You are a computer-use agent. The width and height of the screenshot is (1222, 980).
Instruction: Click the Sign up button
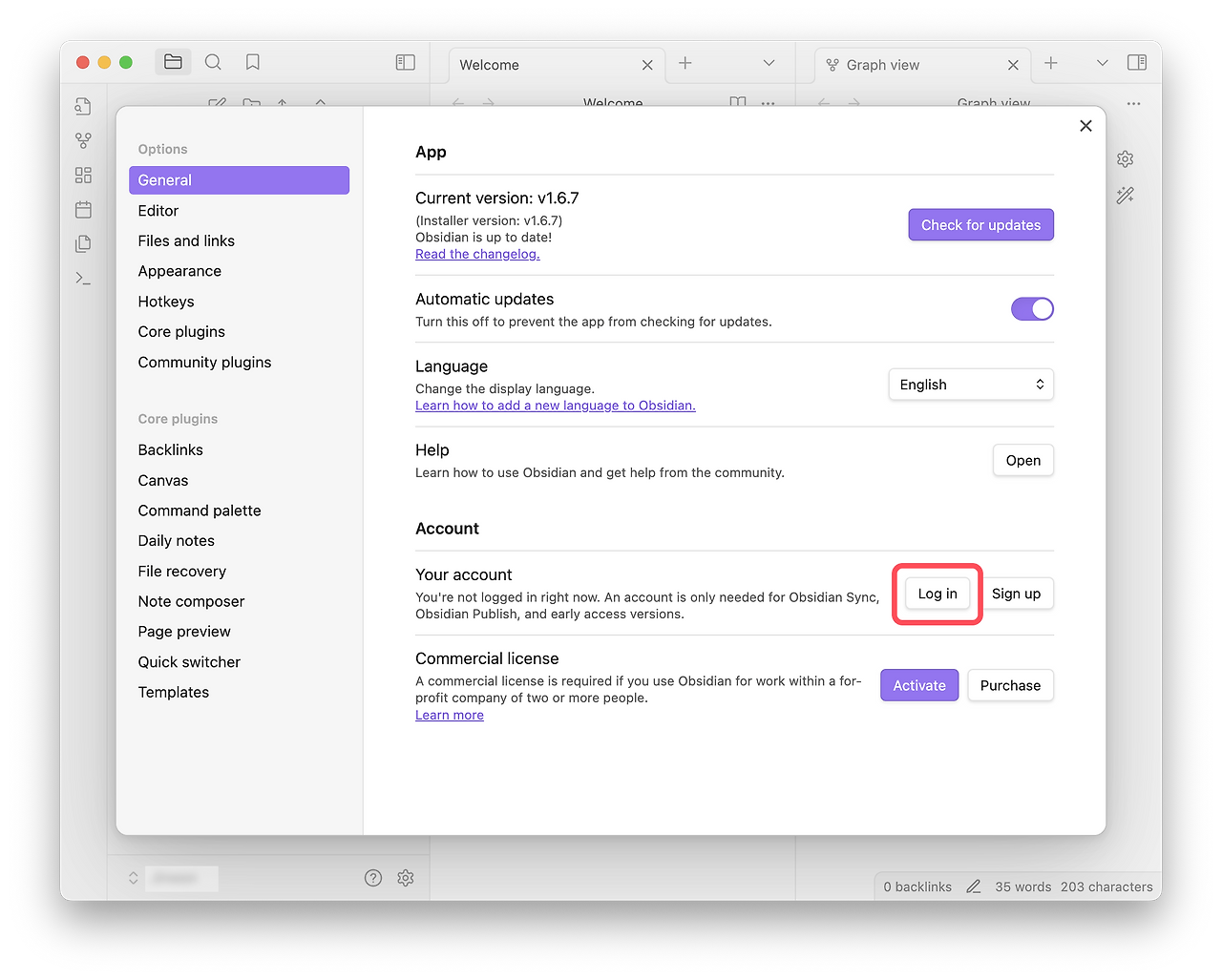click(1016, 594)
